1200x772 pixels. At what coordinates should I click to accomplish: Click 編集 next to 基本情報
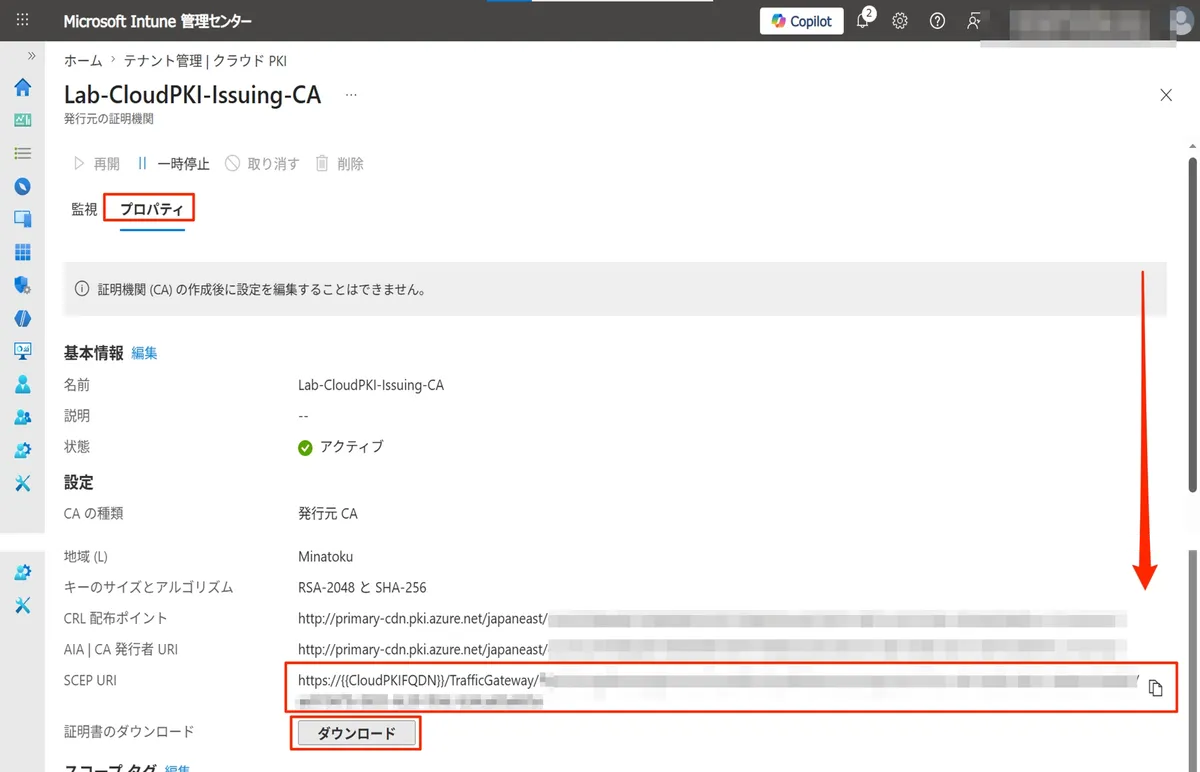point(144,353)
